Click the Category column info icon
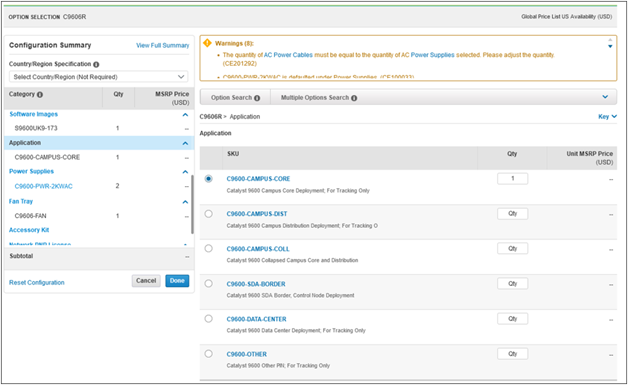The height and width of the screenshot is (385, 628). (x=40, y=95)
